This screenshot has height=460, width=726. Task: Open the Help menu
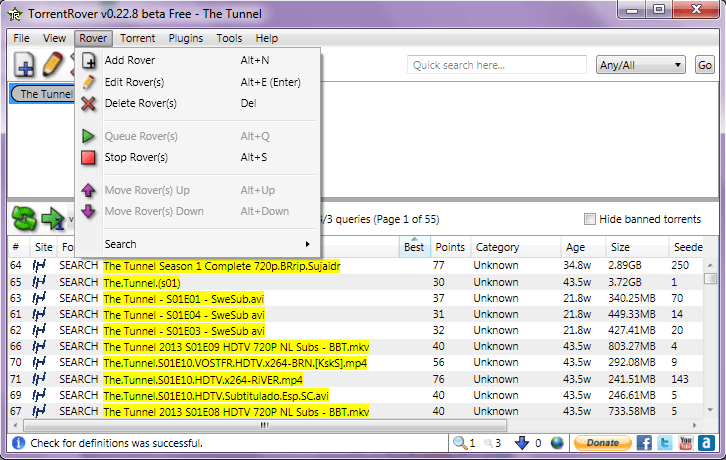[267, 38]
